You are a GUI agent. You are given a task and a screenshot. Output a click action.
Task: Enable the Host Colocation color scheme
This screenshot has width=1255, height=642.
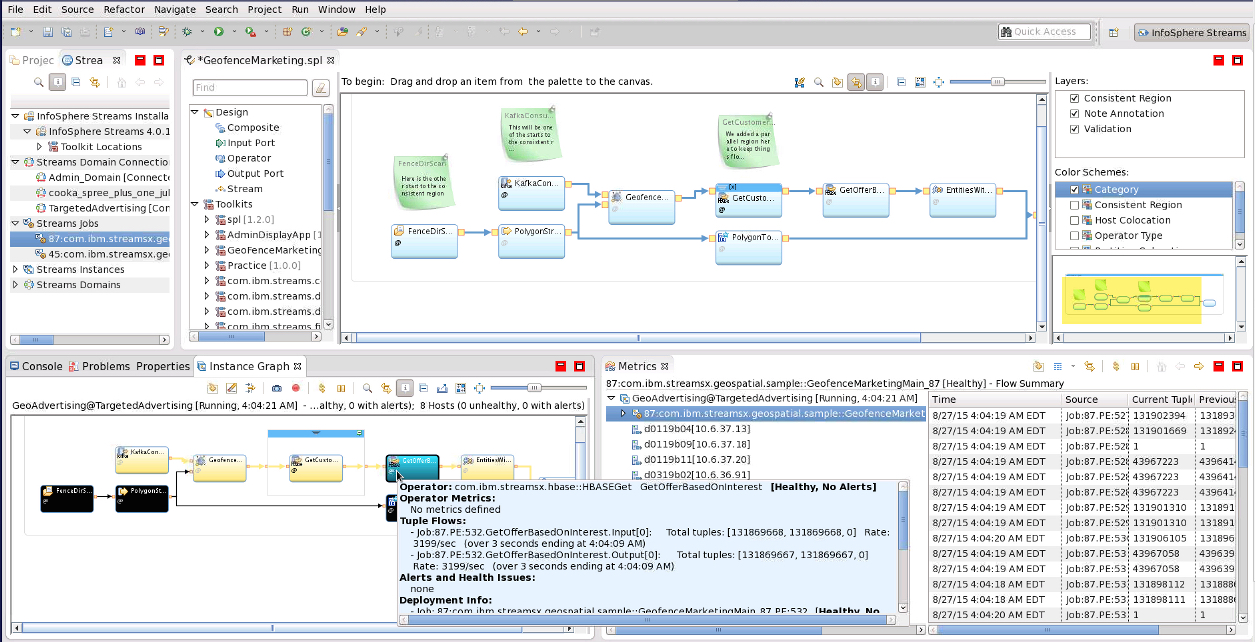1075,220
